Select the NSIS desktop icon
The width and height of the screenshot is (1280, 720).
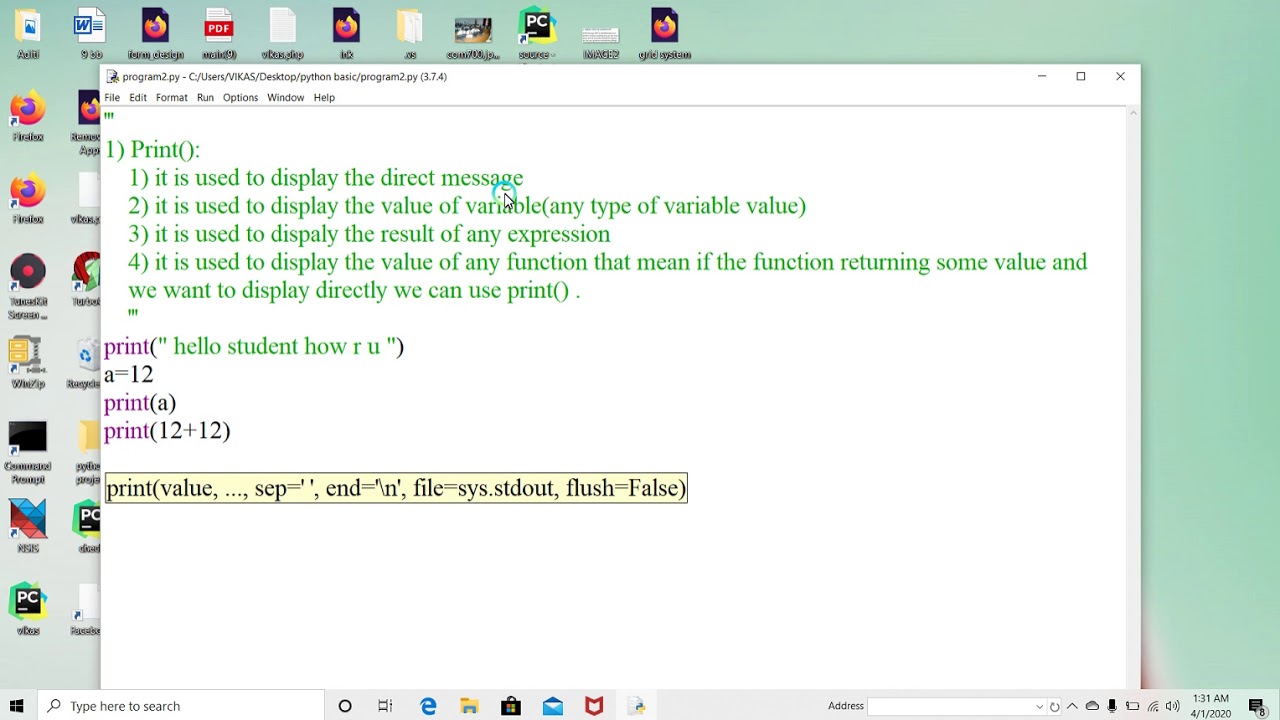pyautogui.click(x=28, y=527)
